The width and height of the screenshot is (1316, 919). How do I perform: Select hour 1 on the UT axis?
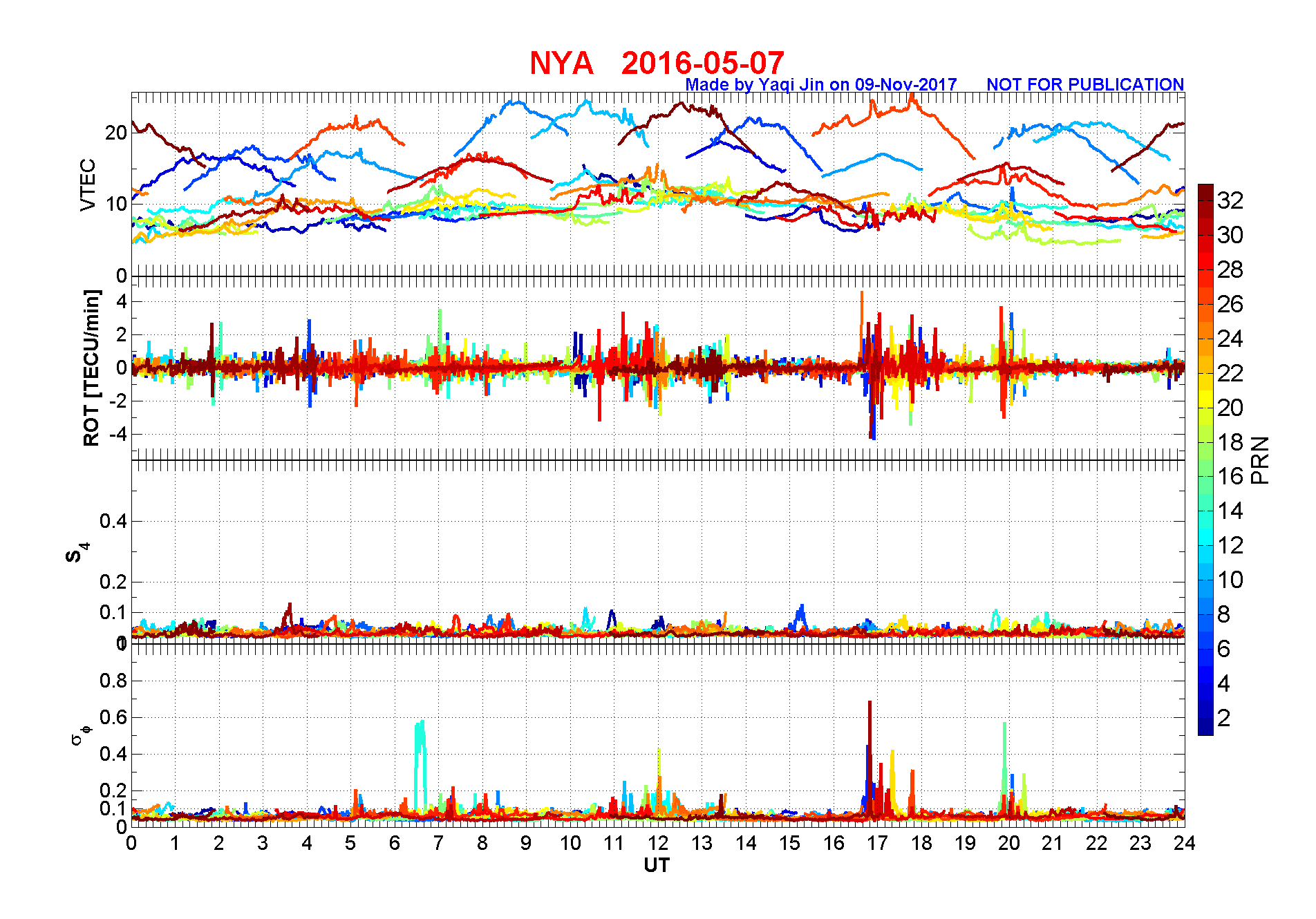(x=176, y=843)
